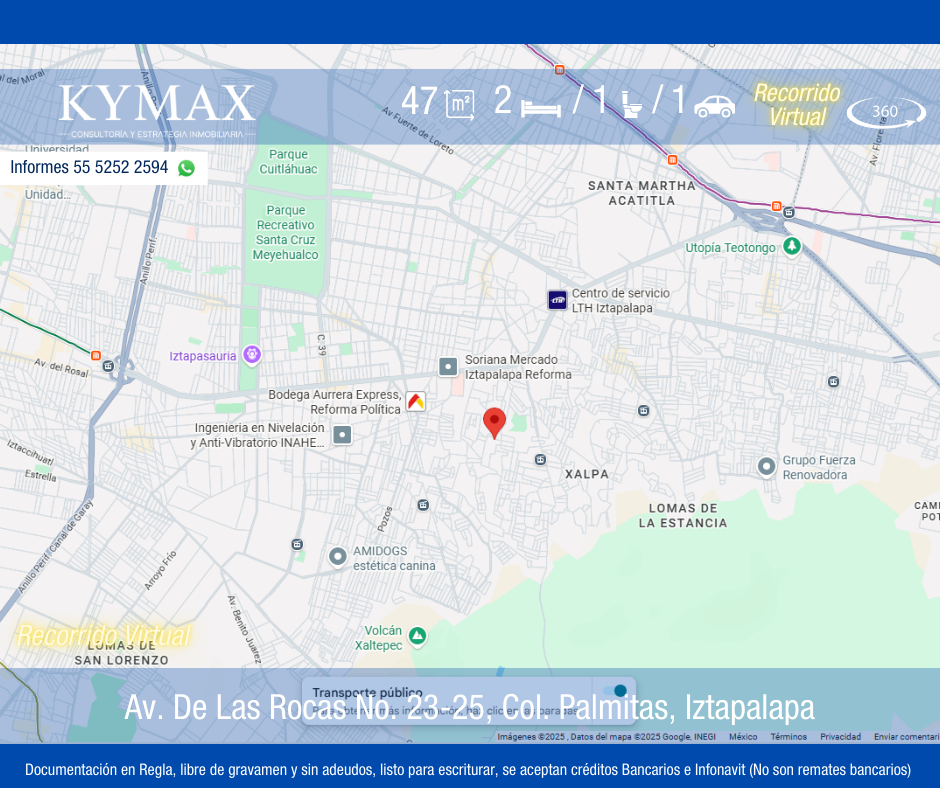The width and height of the screenshot is (940, 788).
Task: Open the Privacidad link in map footer
Action: 840,737
